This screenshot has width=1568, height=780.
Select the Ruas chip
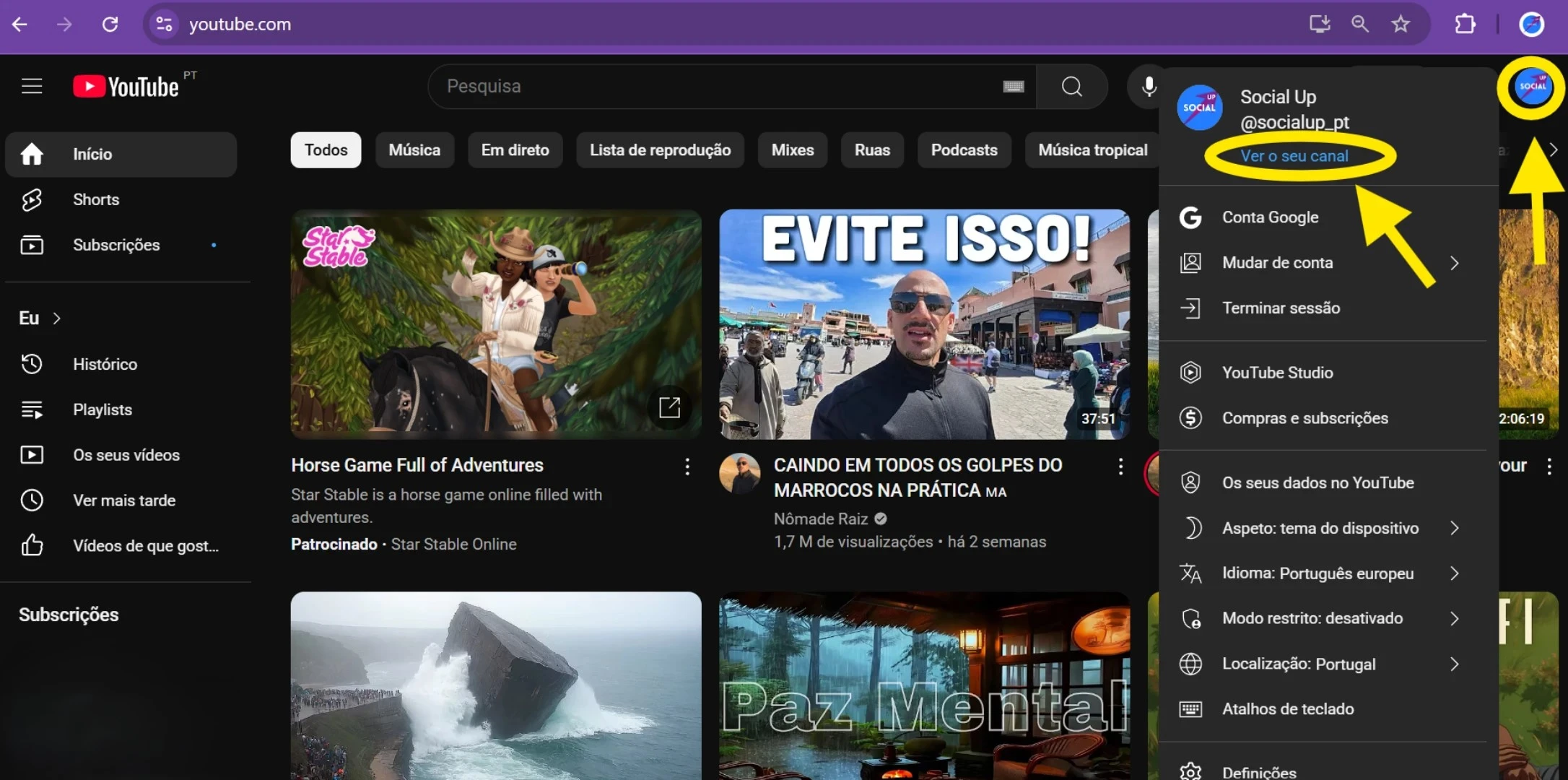point(872,150)
